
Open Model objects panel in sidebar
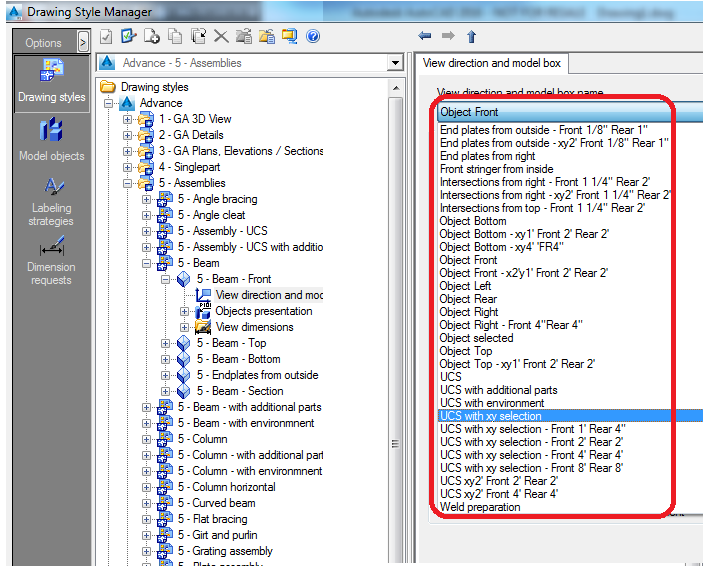pyautogui.click(x=52, y=140)
